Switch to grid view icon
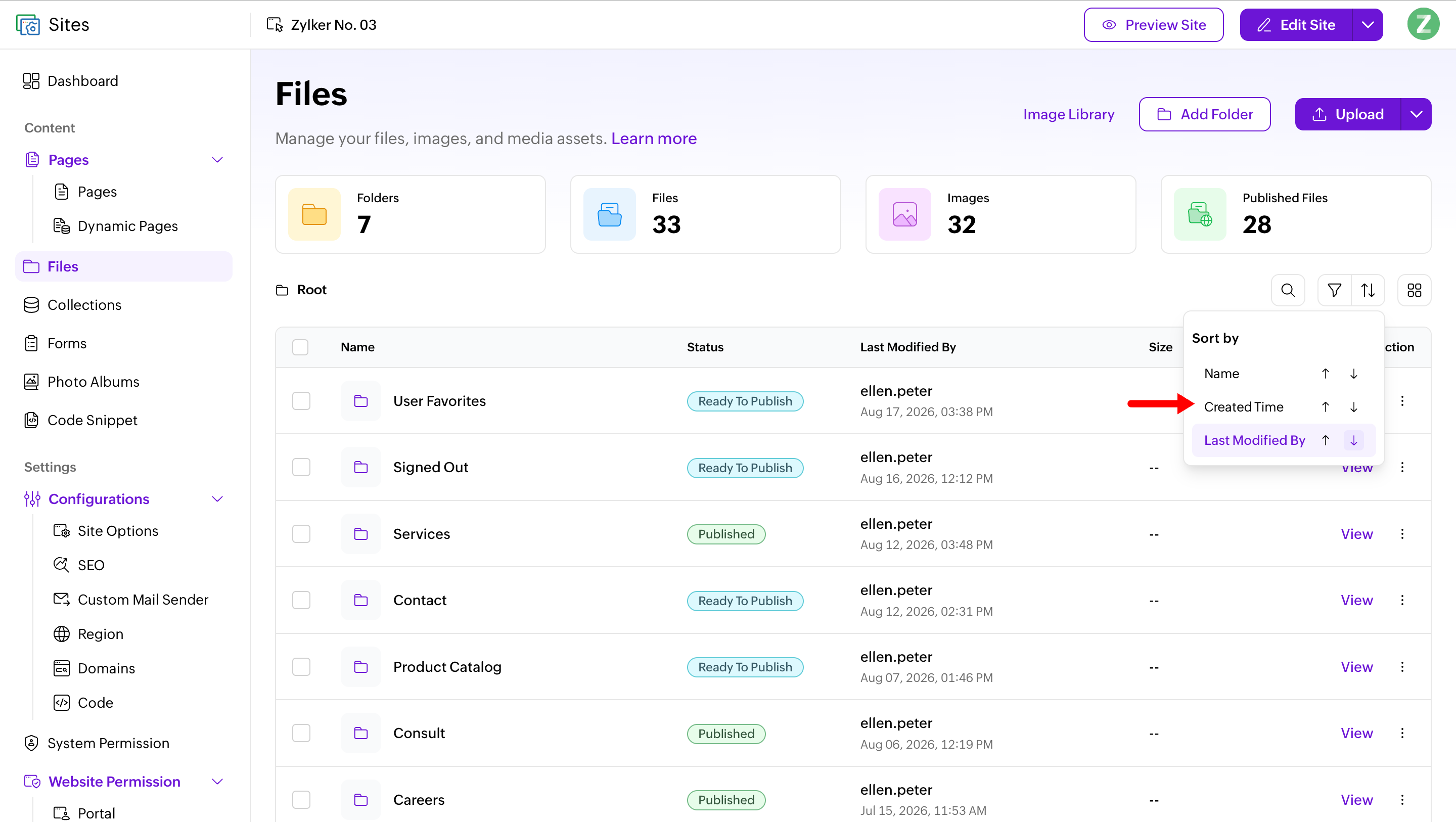This screenshot has height=822, width=1456. tap(1414, 290)
